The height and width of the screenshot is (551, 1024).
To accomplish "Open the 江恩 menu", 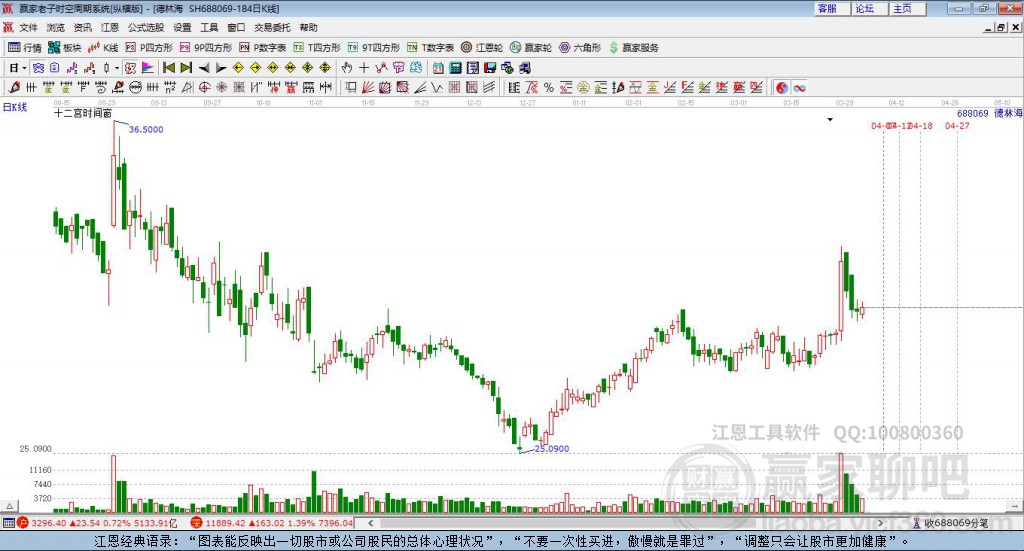I will 110,27.
